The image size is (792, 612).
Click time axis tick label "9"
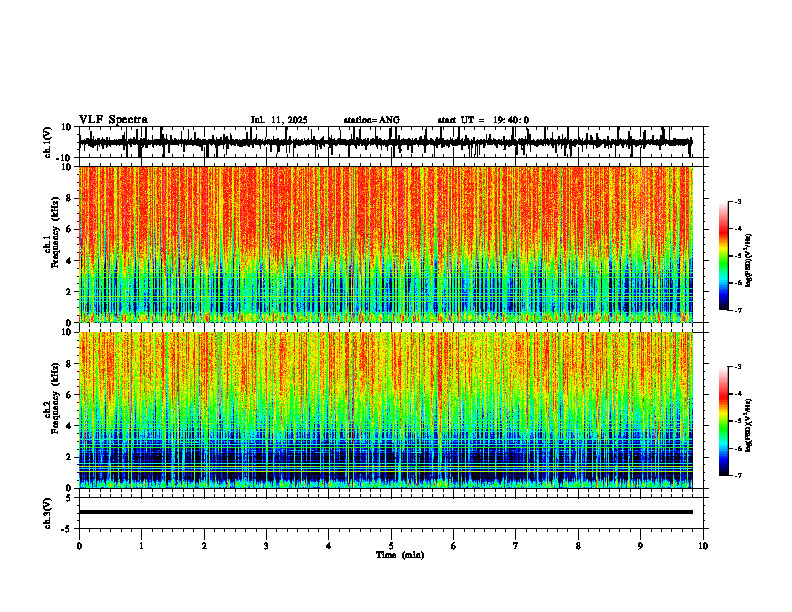pos(640,546)
